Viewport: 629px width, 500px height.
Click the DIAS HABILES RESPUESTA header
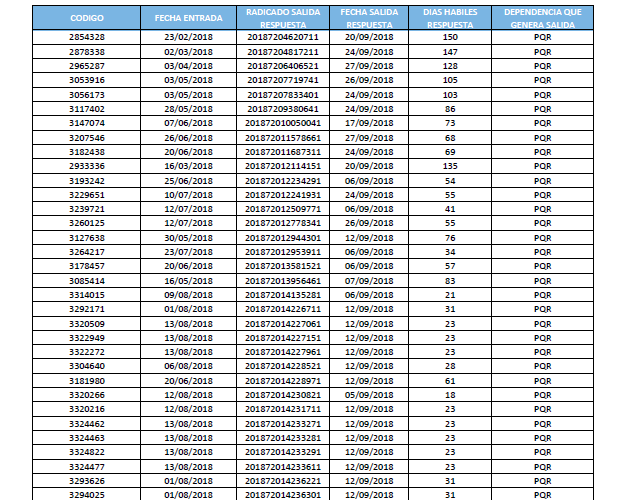450,18
